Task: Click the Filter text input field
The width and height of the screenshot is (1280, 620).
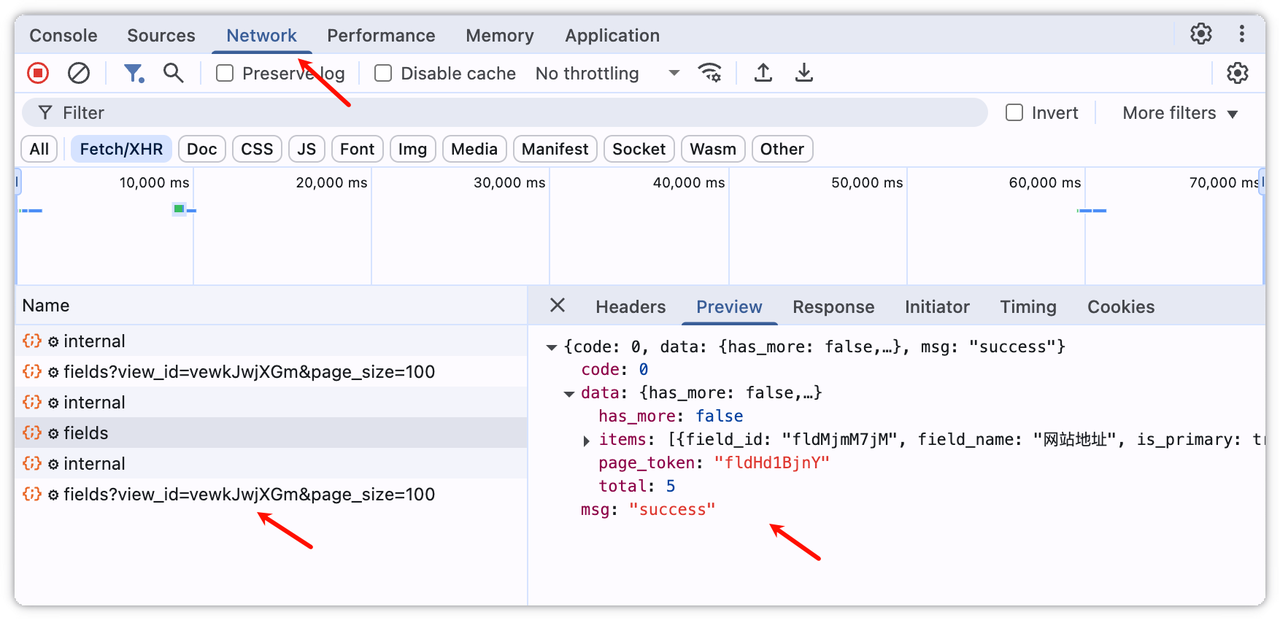Action: pos(500,113)
